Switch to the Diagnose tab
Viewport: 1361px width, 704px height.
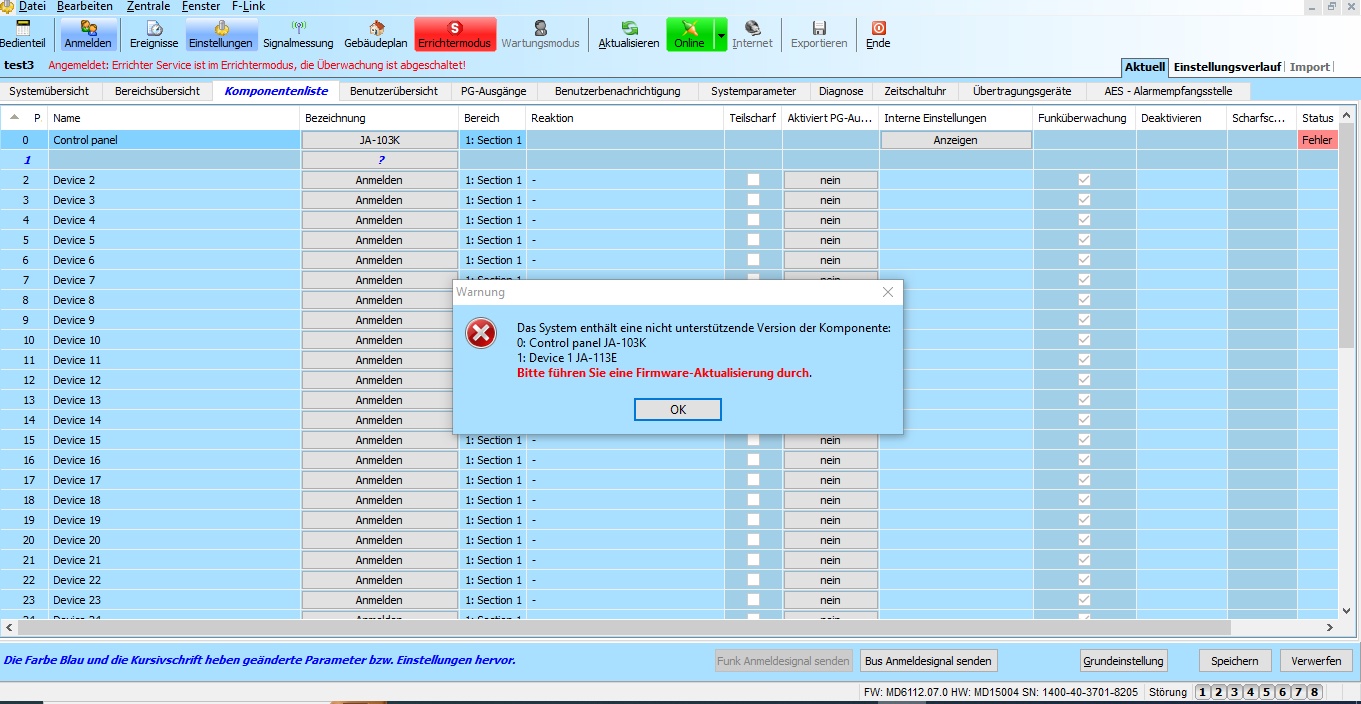(840, 91)
